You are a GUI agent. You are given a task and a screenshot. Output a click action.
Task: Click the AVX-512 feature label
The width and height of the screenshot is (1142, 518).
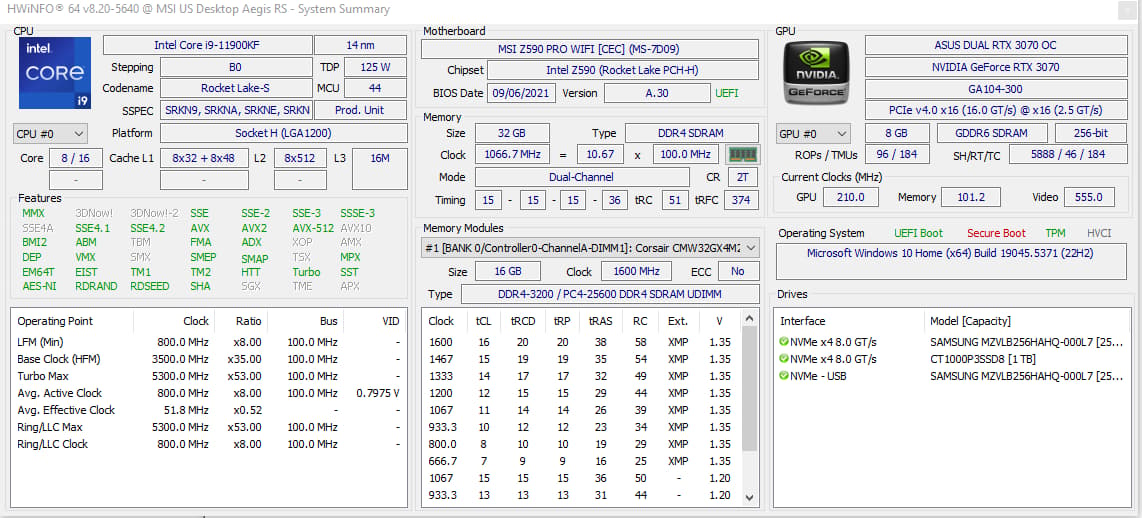click(x=313, y=228)
